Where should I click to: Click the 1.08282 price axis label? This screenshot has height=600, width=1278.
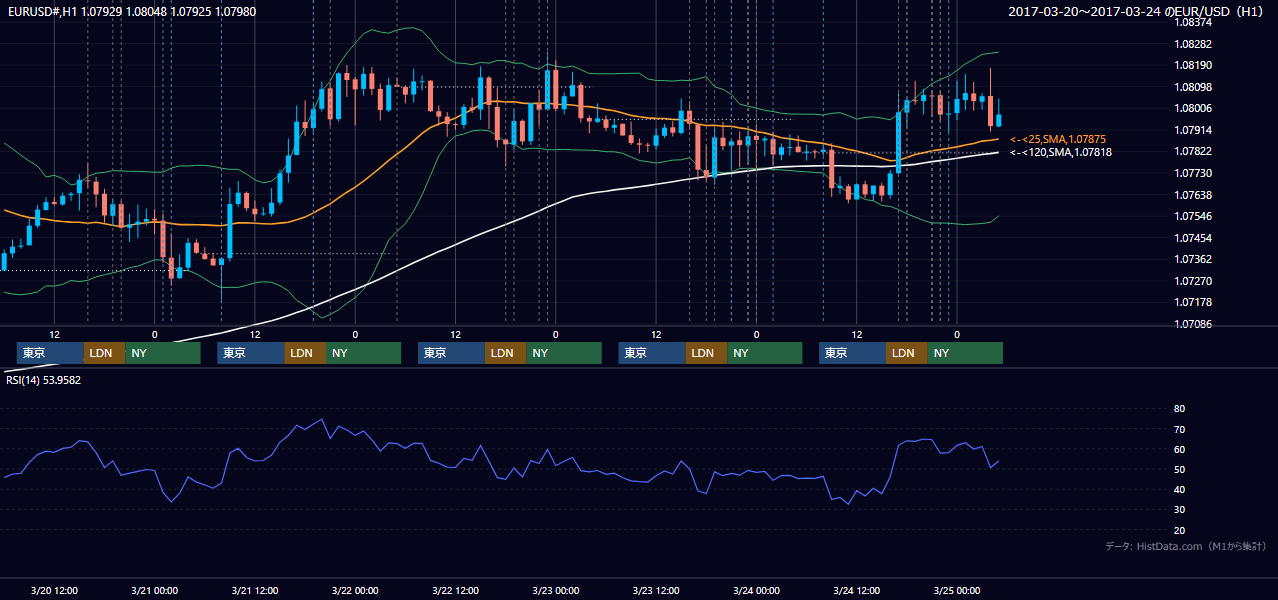point(1193,44)
